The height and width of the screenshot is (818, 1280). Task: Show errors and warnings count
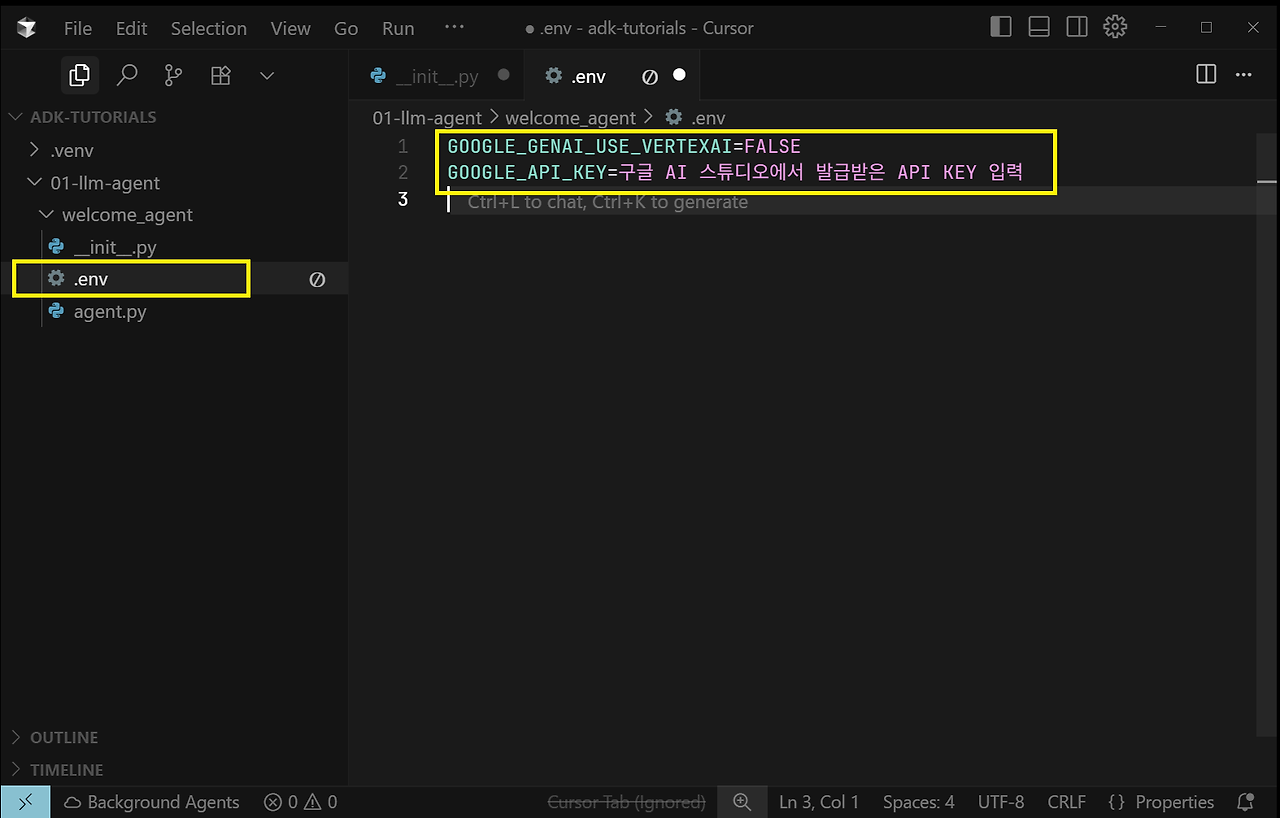(x=300, y=802)
